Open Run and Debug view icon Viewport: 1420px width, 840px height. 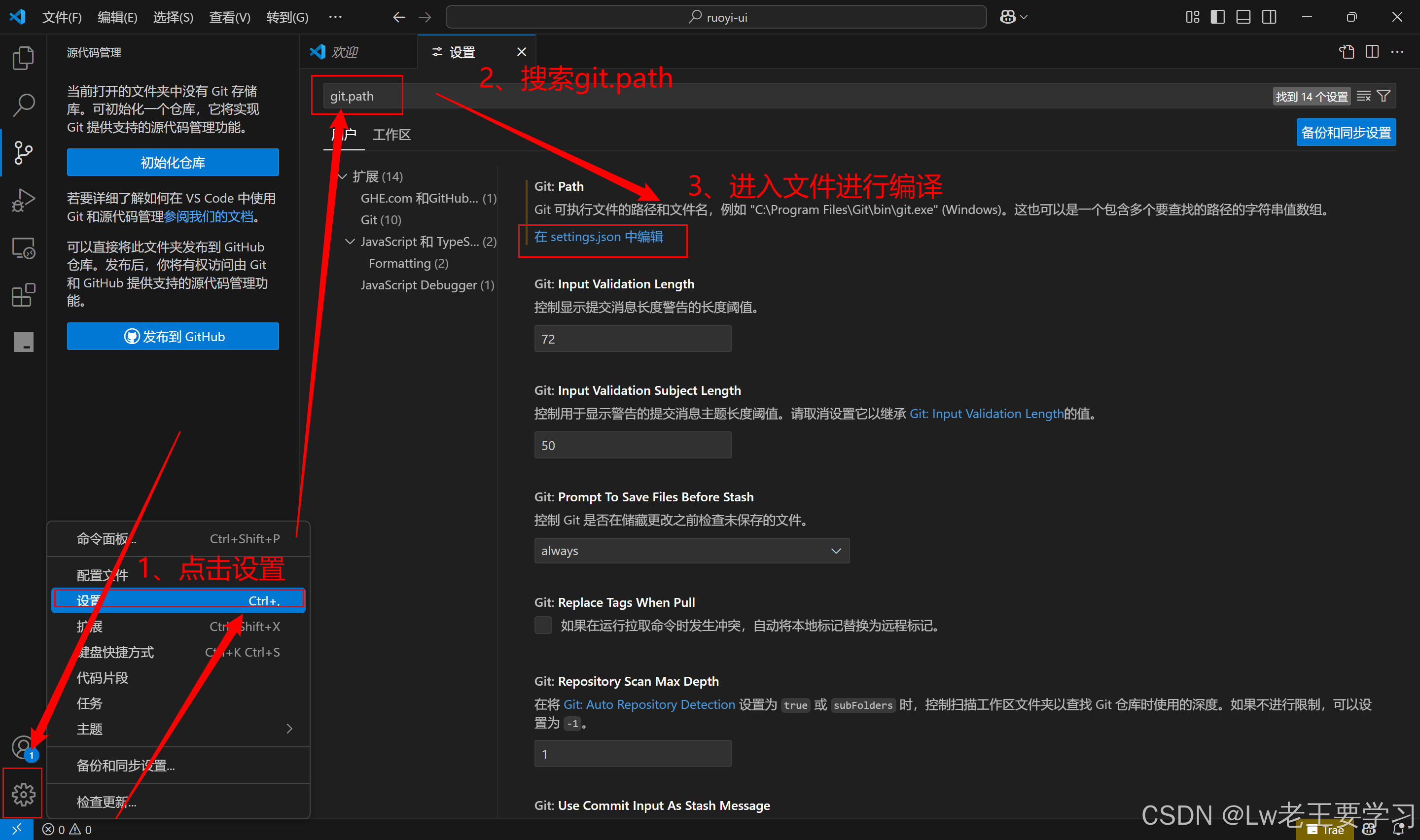click(x=23, y=200)
